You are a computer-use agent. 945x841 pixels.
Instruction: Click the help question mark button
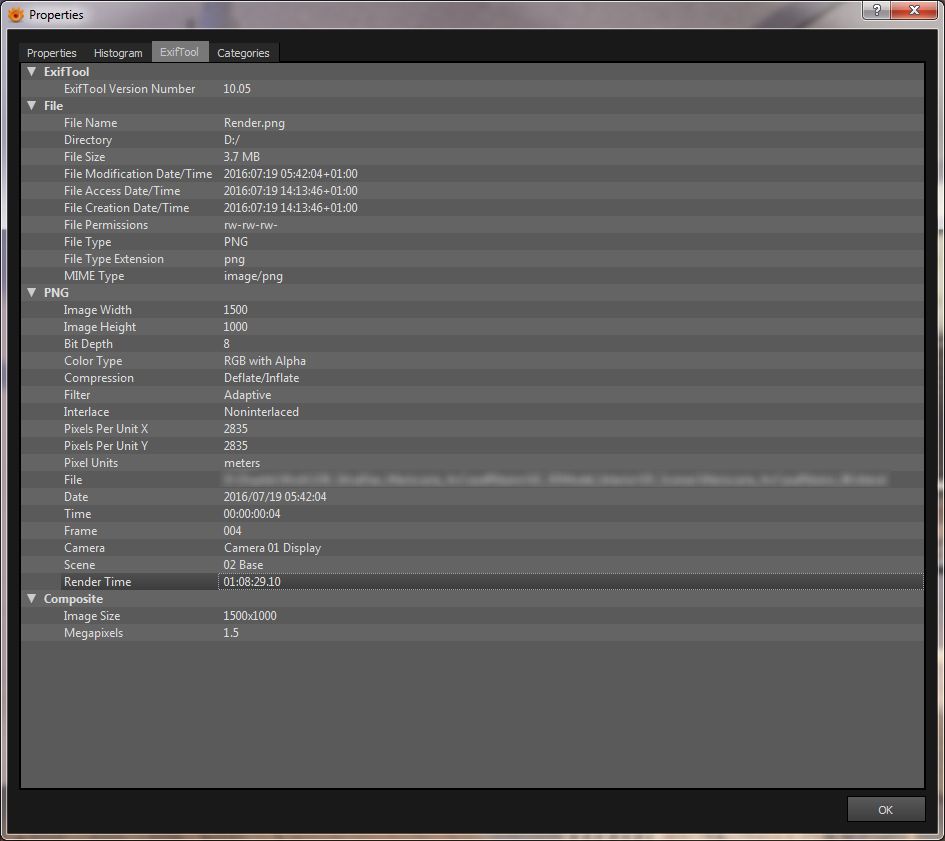(x=876, y=10)
